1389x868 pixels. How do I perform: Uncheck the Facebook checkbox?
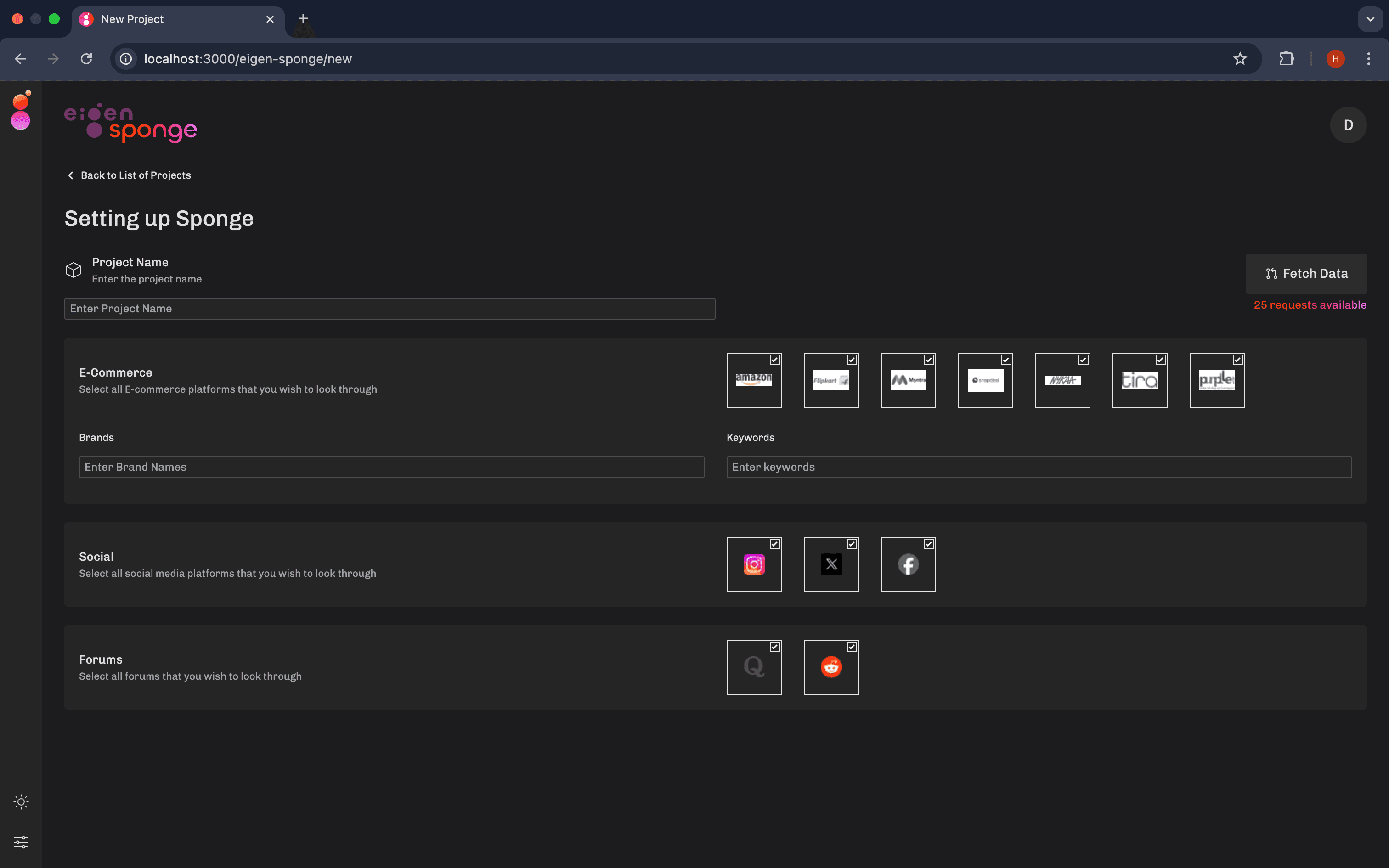tap(929, 544)
